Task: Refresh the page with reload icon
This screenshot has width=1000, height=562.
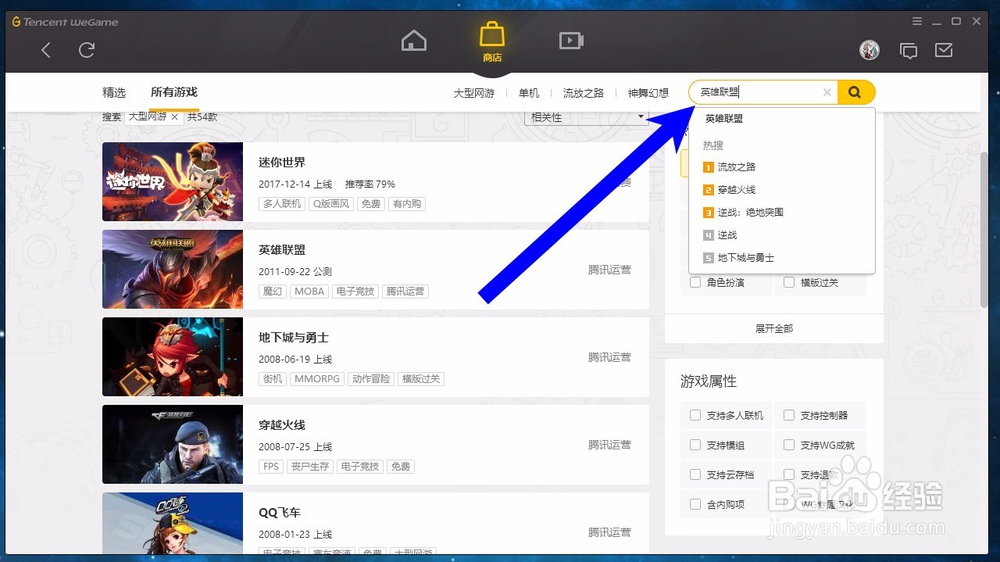Action: pyautogui.click(x=87, y=50)
